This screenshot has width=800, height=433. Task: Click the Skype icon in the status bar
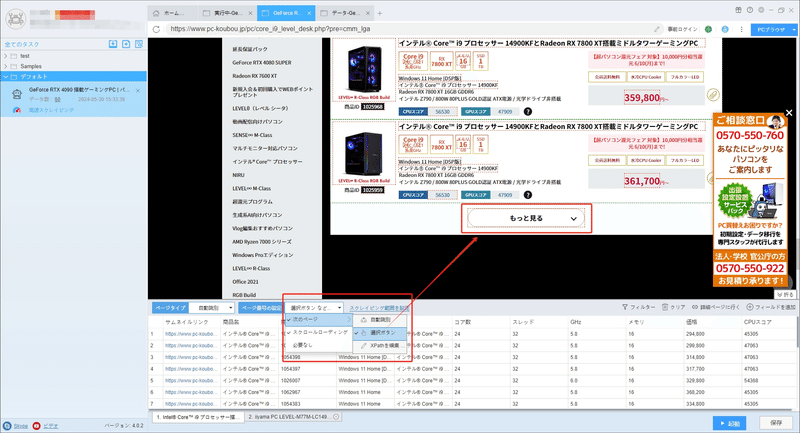click(7, 425)
